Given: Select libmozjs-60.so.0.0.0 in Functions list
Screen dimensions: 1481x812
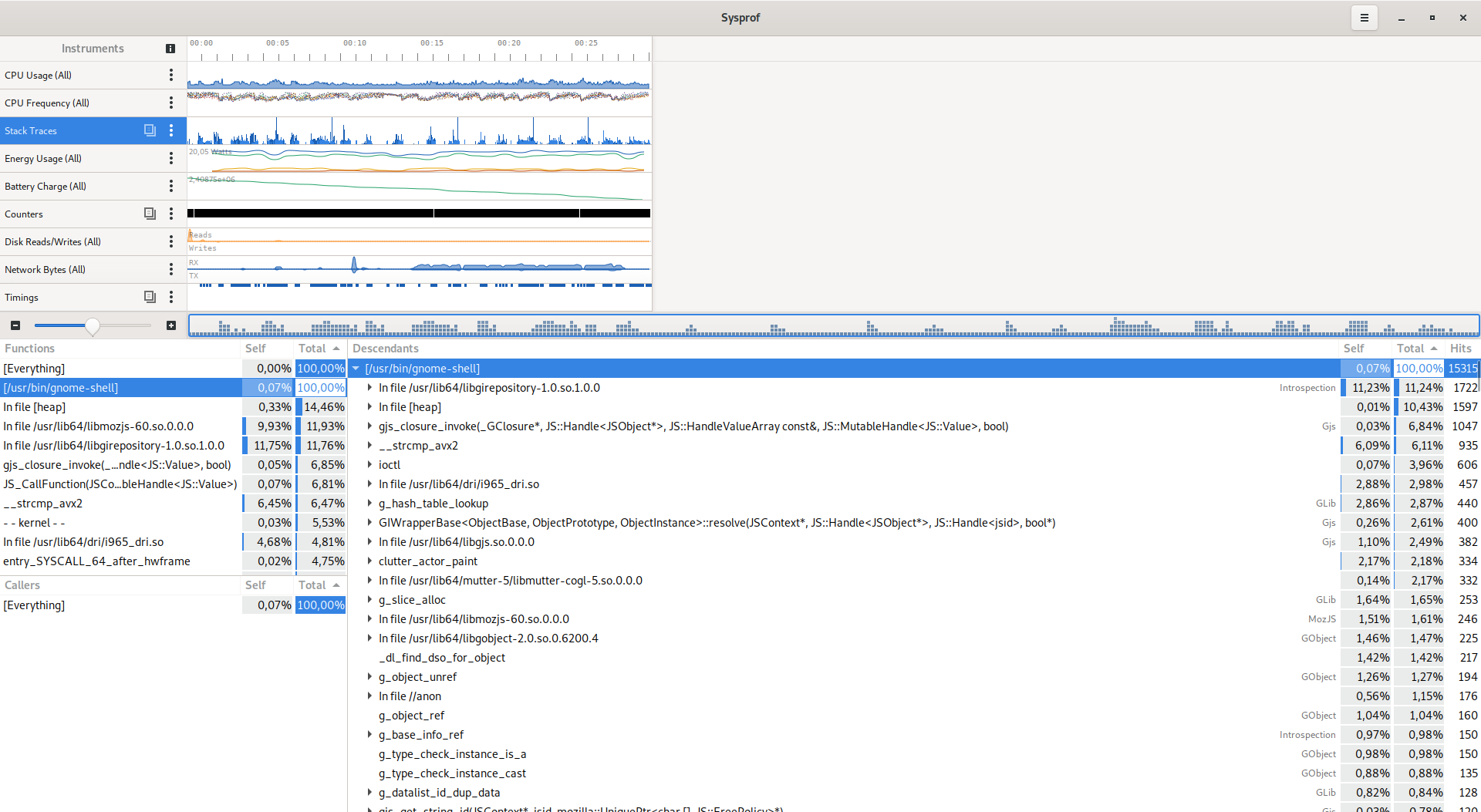Looking at the screenshot, I should click(173, 426).
